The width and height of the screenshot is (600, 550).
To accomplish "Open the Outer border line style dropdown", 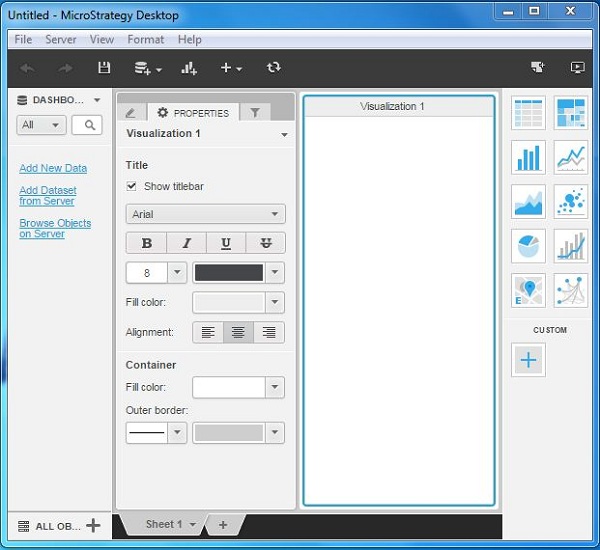I will click(x=177, y=433).
